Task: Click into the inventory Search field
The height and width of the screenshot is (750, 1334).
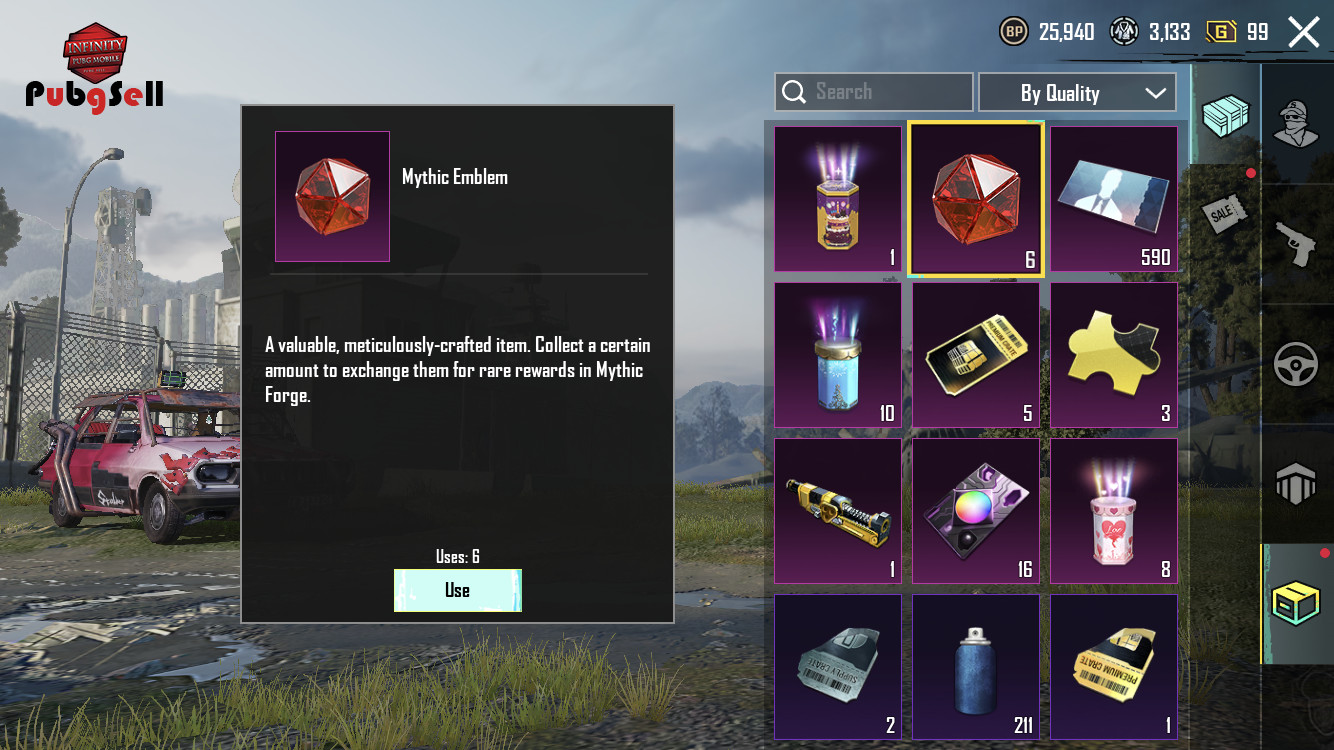Action: pos(874,92)
